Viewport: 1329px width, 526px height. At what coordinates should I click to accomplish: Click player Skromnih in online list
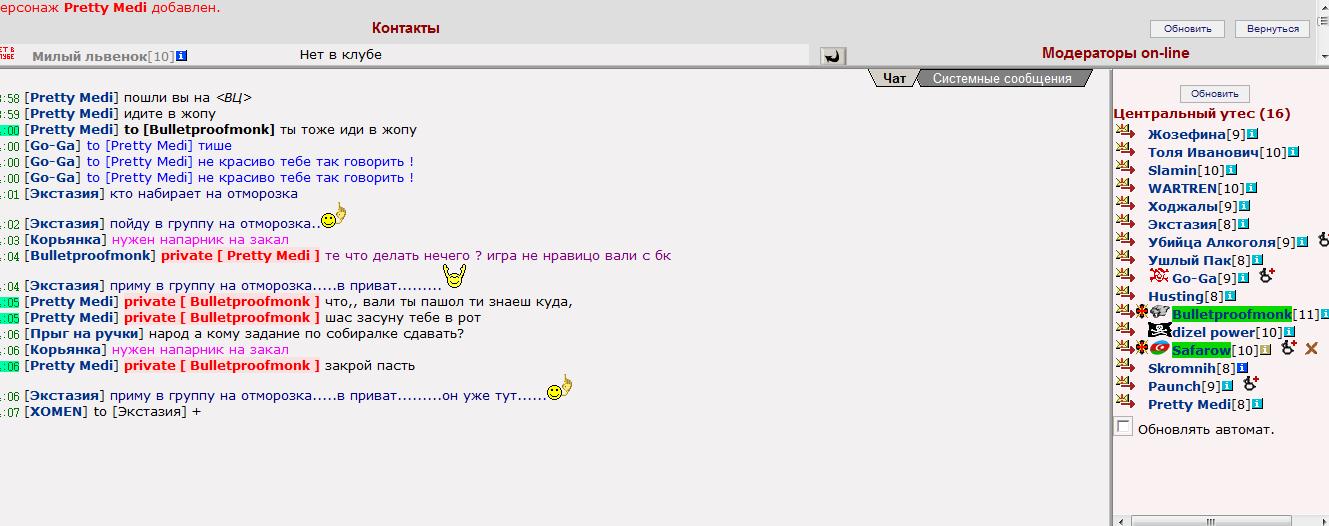click(x=1181, y=368)
